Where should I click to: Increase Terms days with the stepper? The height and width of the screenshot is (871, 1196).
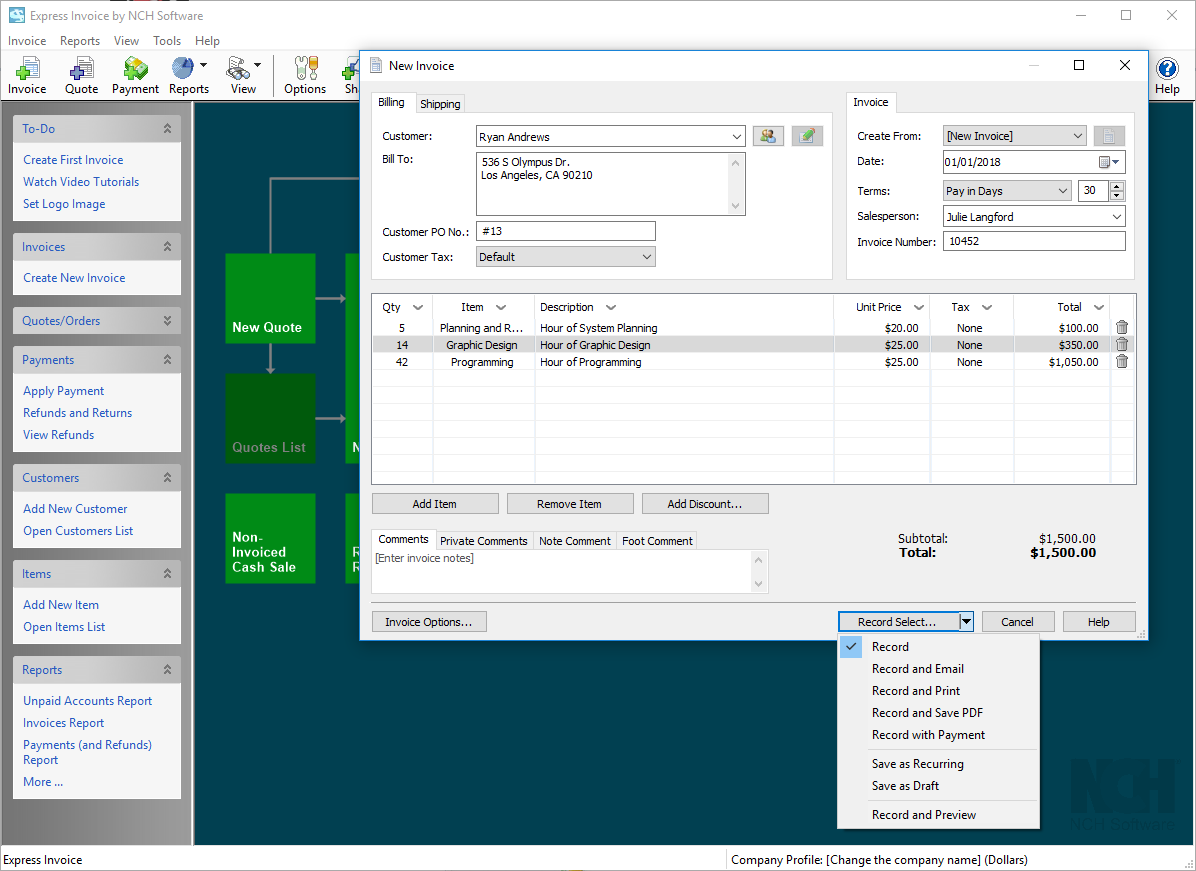coord(1118,185)
